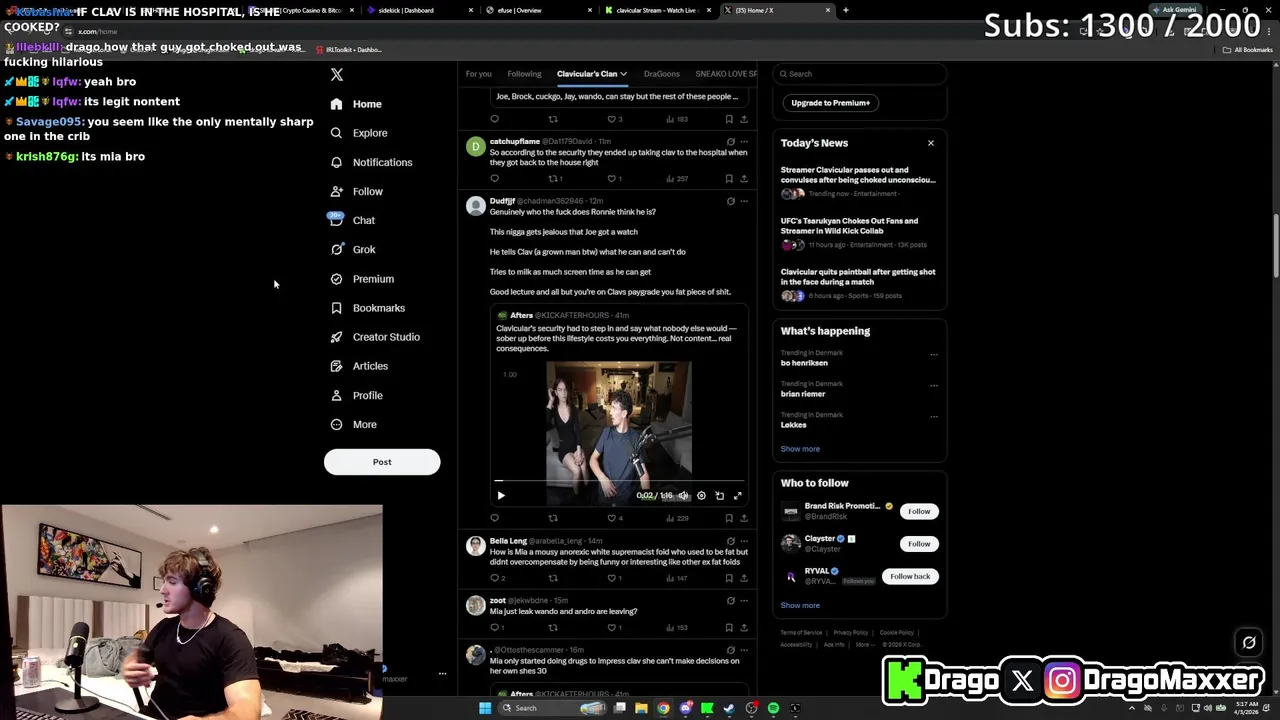The height and width of the screenshot is (720, 1280).
Task: Reply to Dudfjjf's post
Action: point(494,518)
